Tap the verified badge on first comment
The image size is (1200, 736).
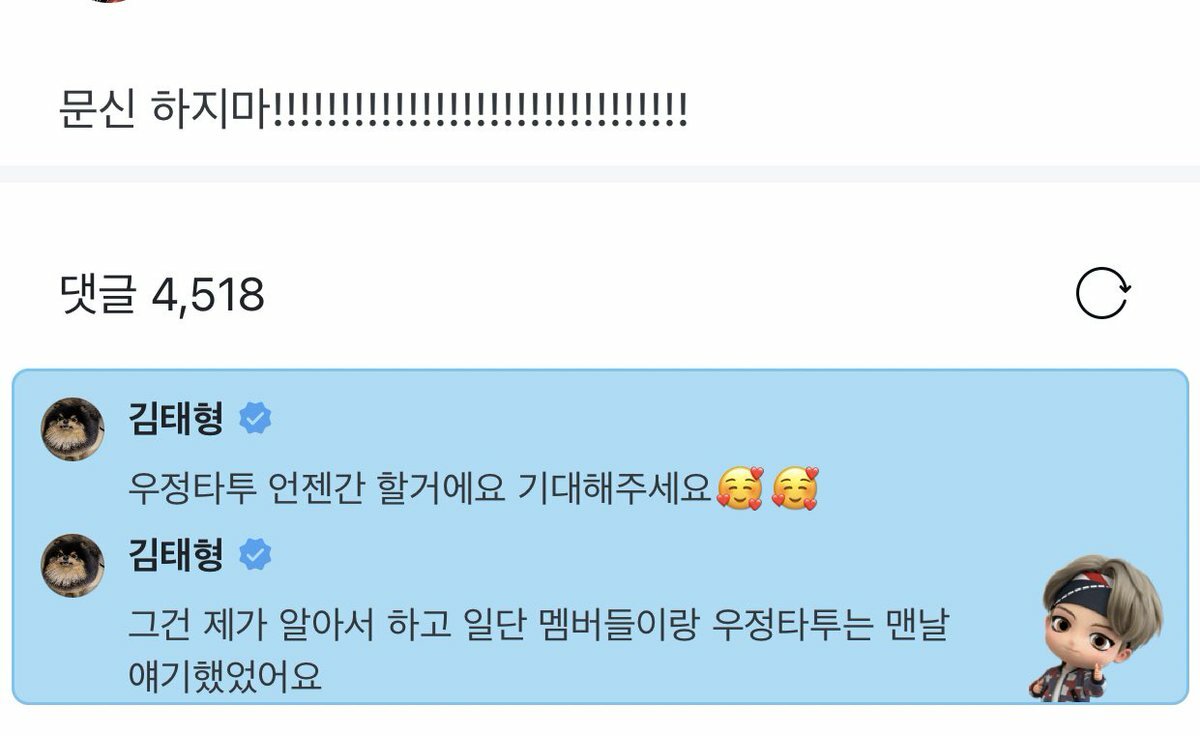coord(255,419)
